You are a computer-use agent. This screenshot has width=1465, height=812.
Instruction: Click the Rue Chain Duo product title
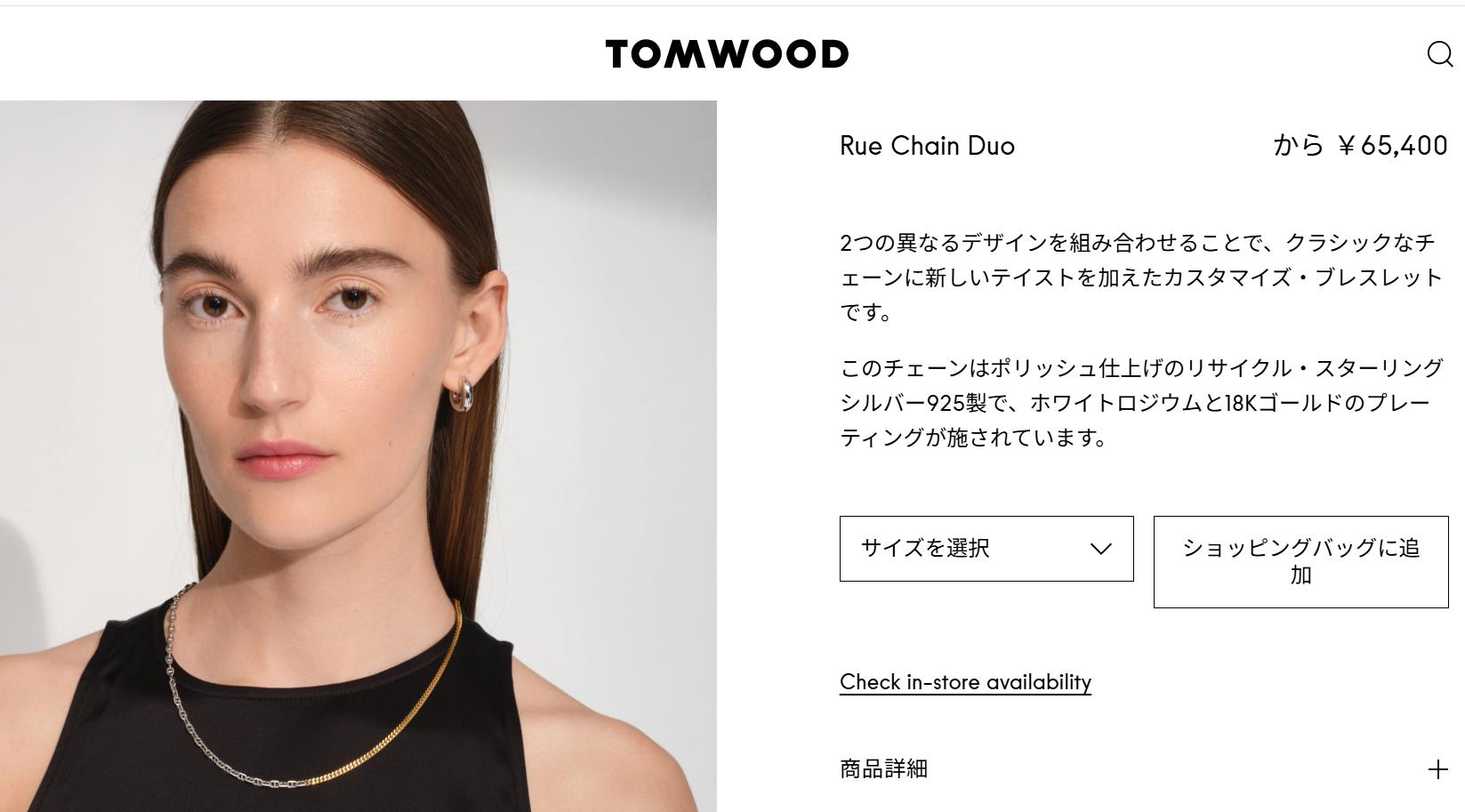[x=927, y=146]
